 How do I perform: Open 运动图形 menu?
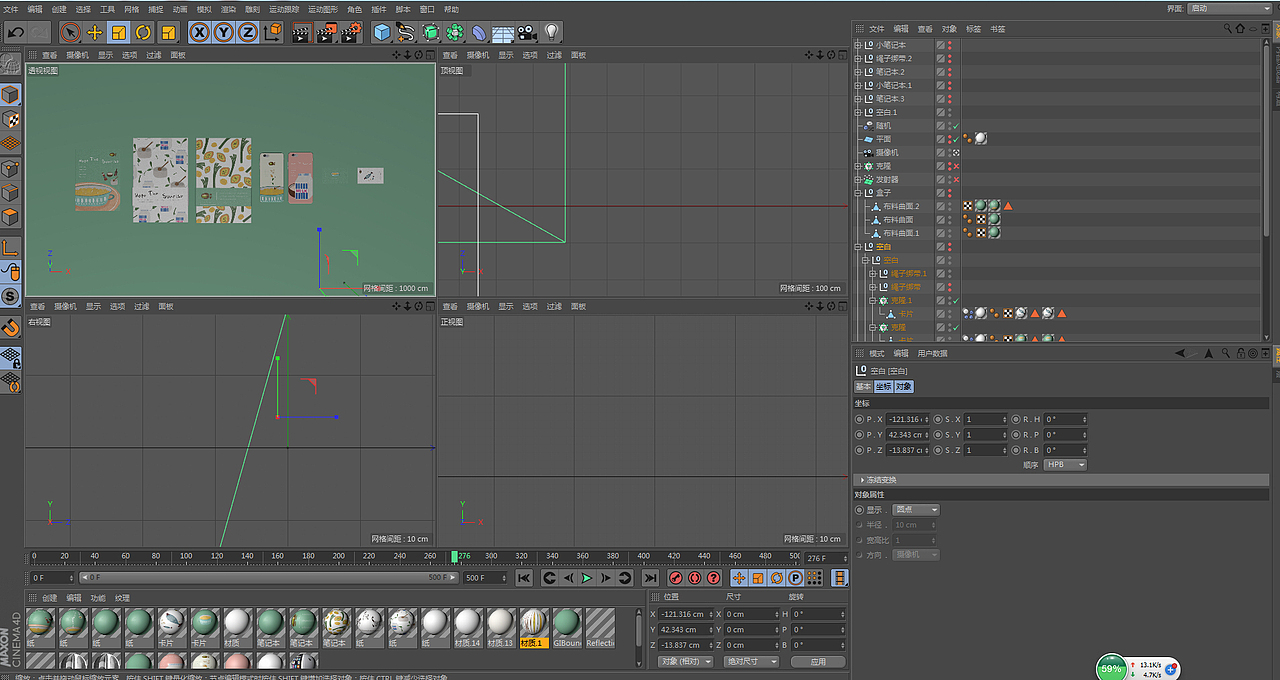click(x=323, y=9)
